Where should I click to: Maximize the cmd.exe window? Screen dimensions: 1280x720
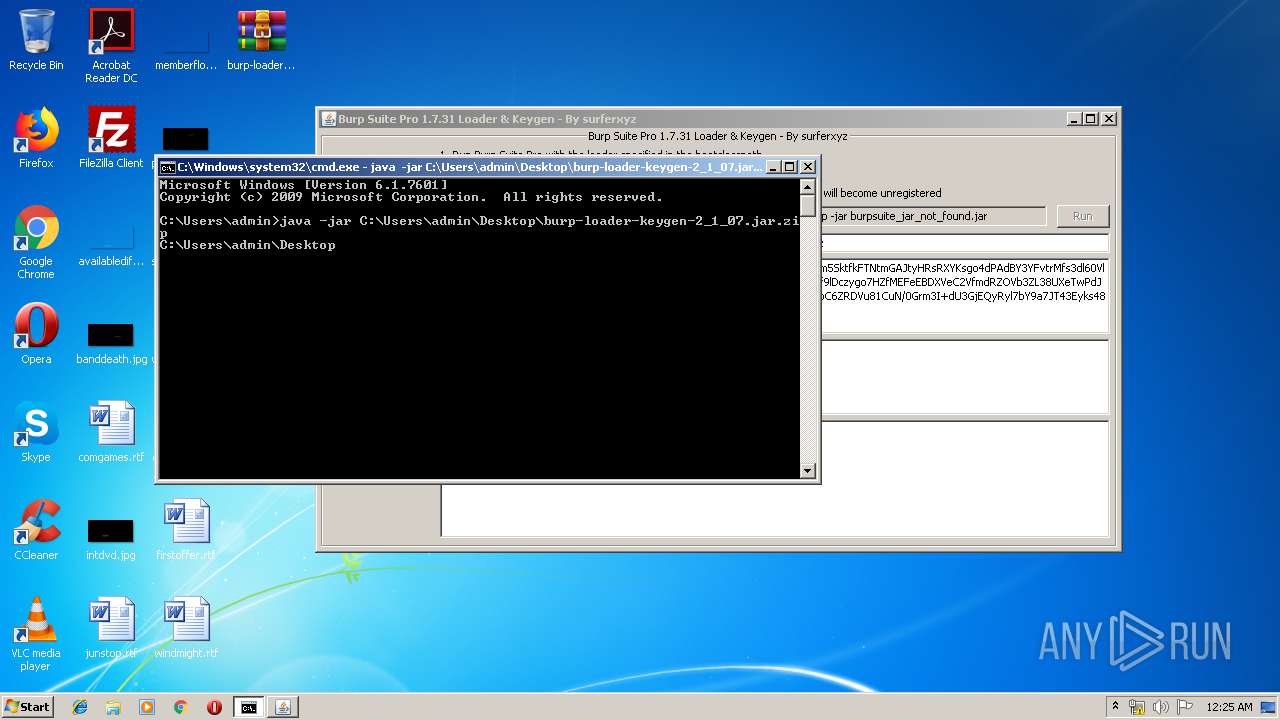[x=789, y=167]
